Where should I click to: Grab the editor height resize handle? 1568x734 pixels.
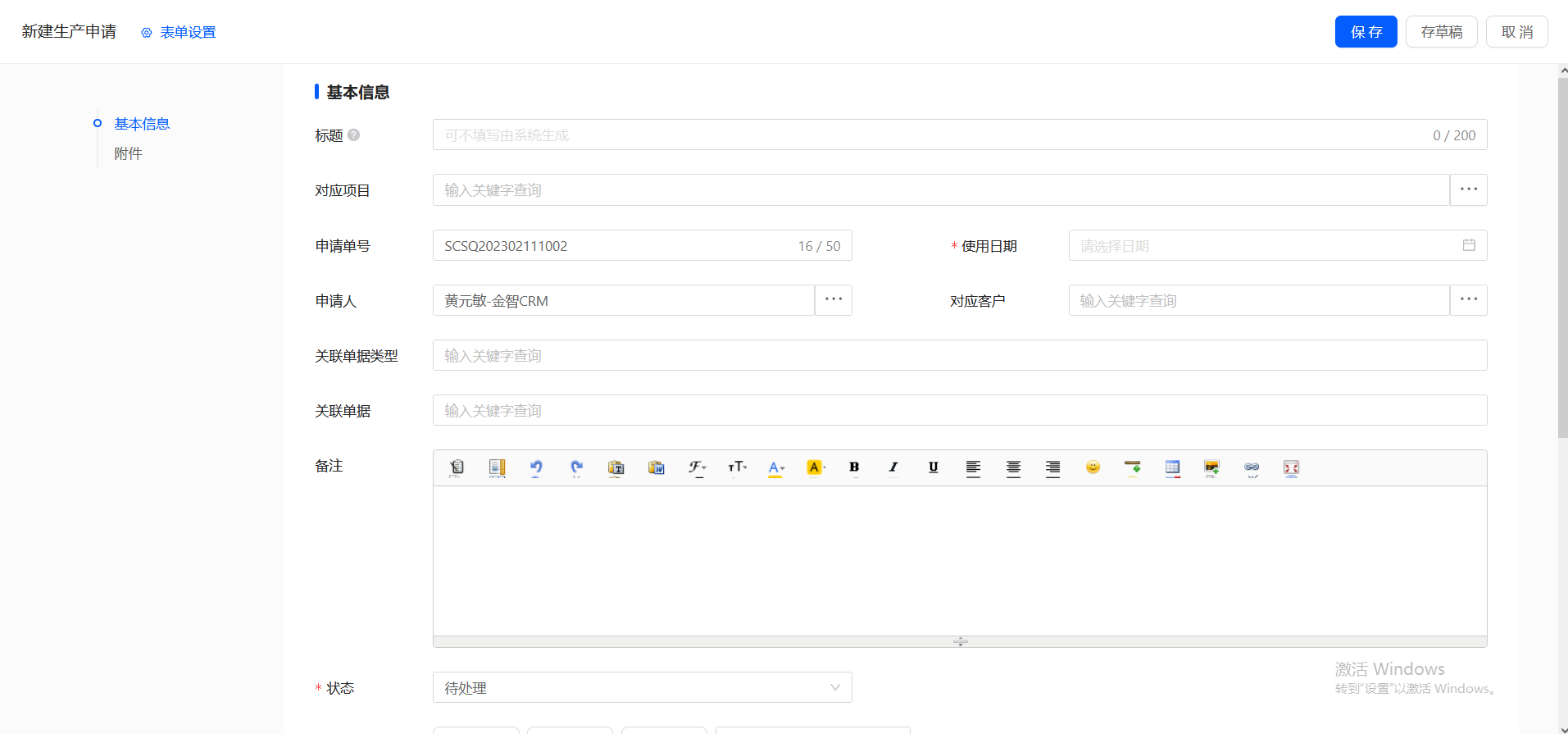click(x=960, y=641)
